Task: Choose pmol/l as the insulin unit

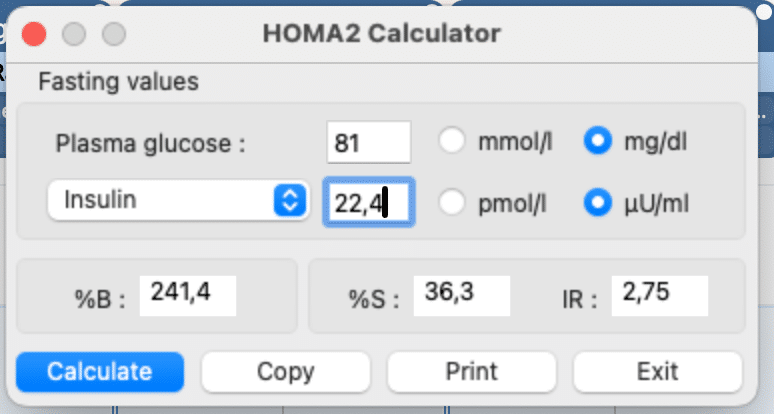Action: tap(453, 203)
